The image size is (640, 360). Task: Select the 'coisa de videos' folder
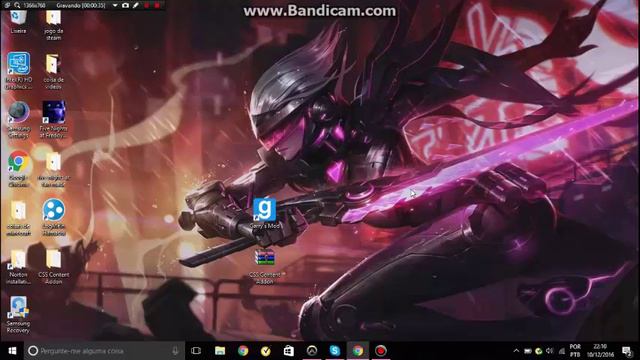(53, 71)
